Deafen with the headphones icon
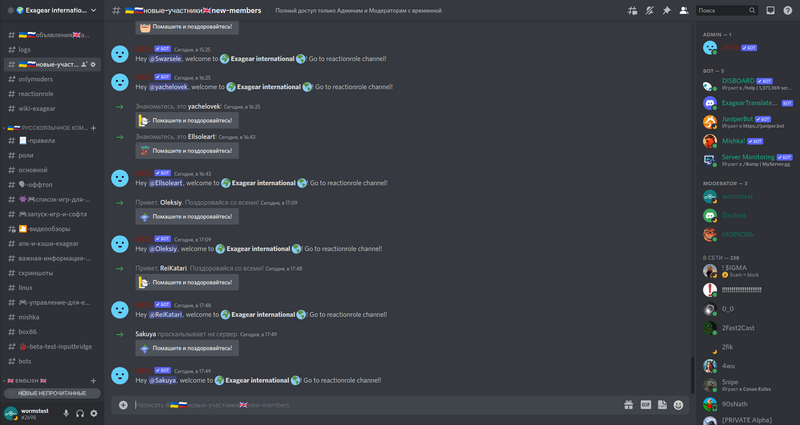 click(80, 413)
